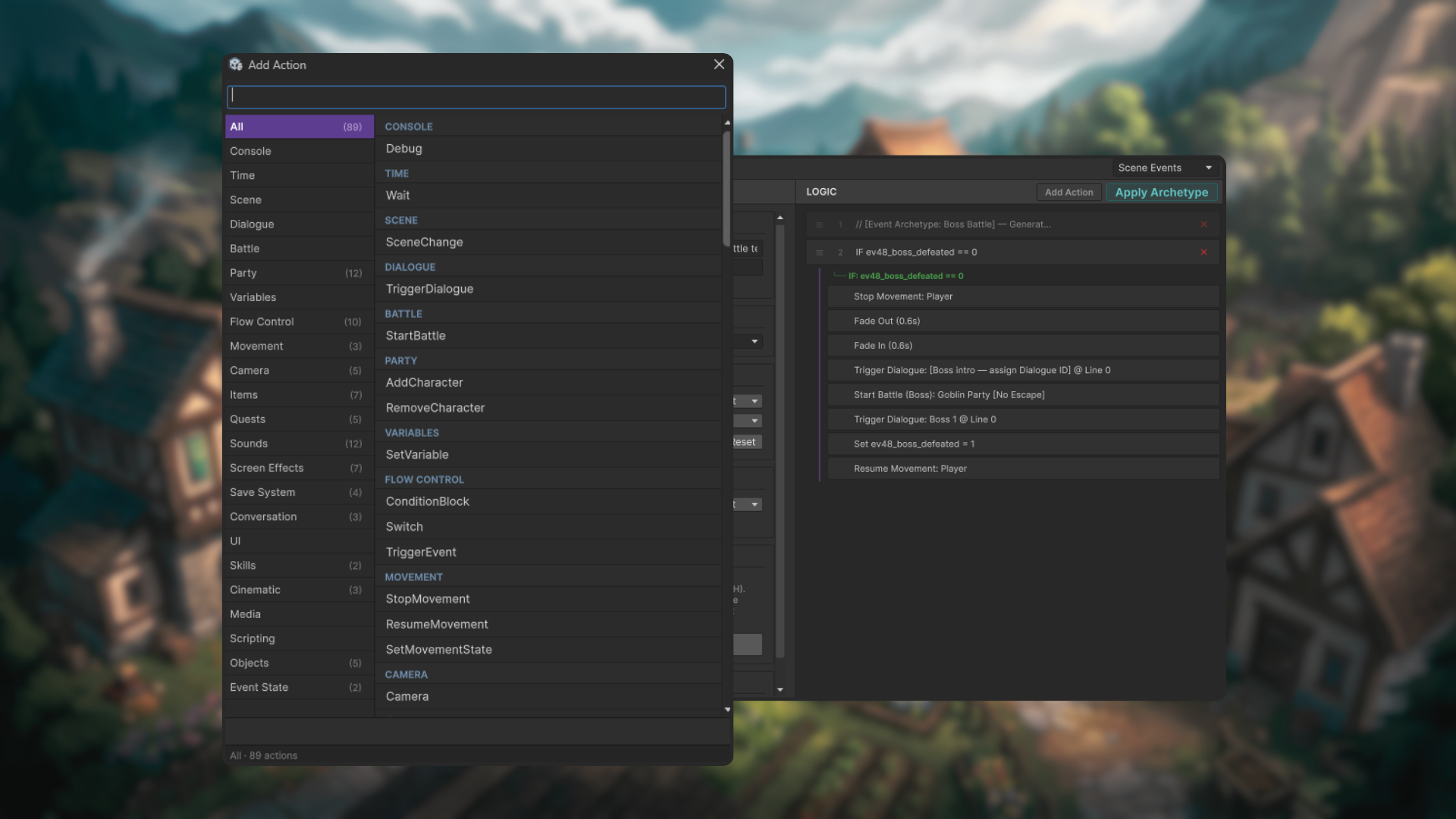Select the Party category
1456x819 pixels.
pos(300,273)
